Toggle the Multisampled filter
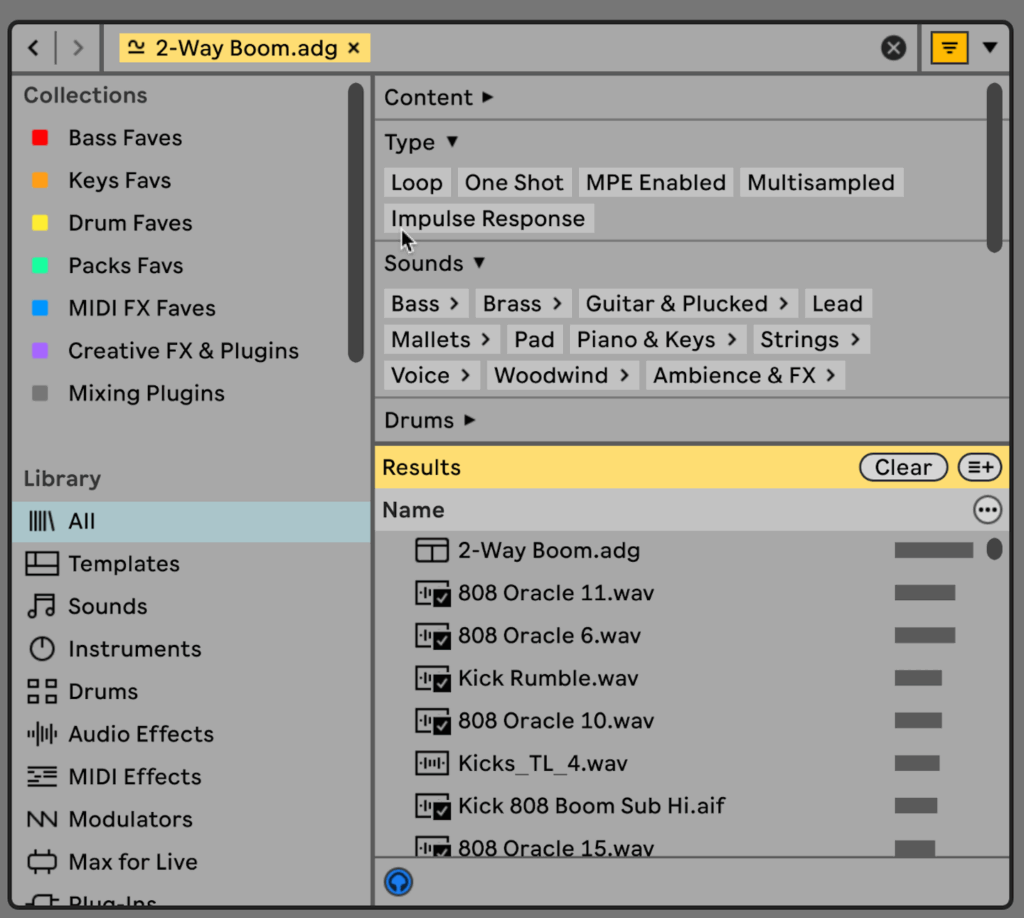 tap(820, 182)
